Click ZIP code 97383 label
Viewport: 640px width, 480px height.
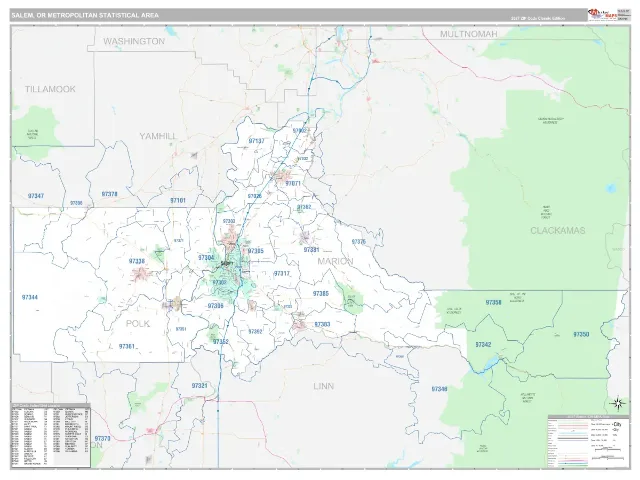[322, 324]
